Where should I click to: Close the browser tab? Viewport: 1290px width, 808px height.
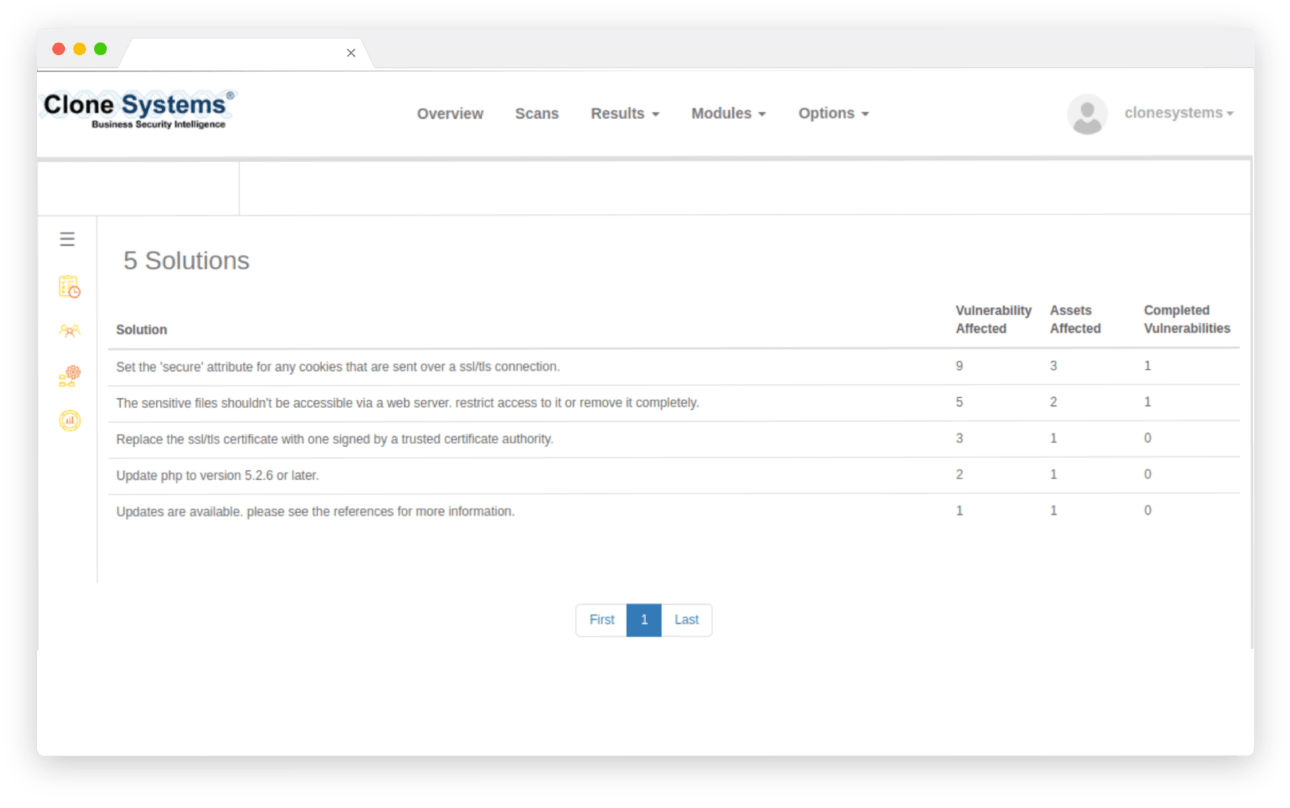coord(351,53)
